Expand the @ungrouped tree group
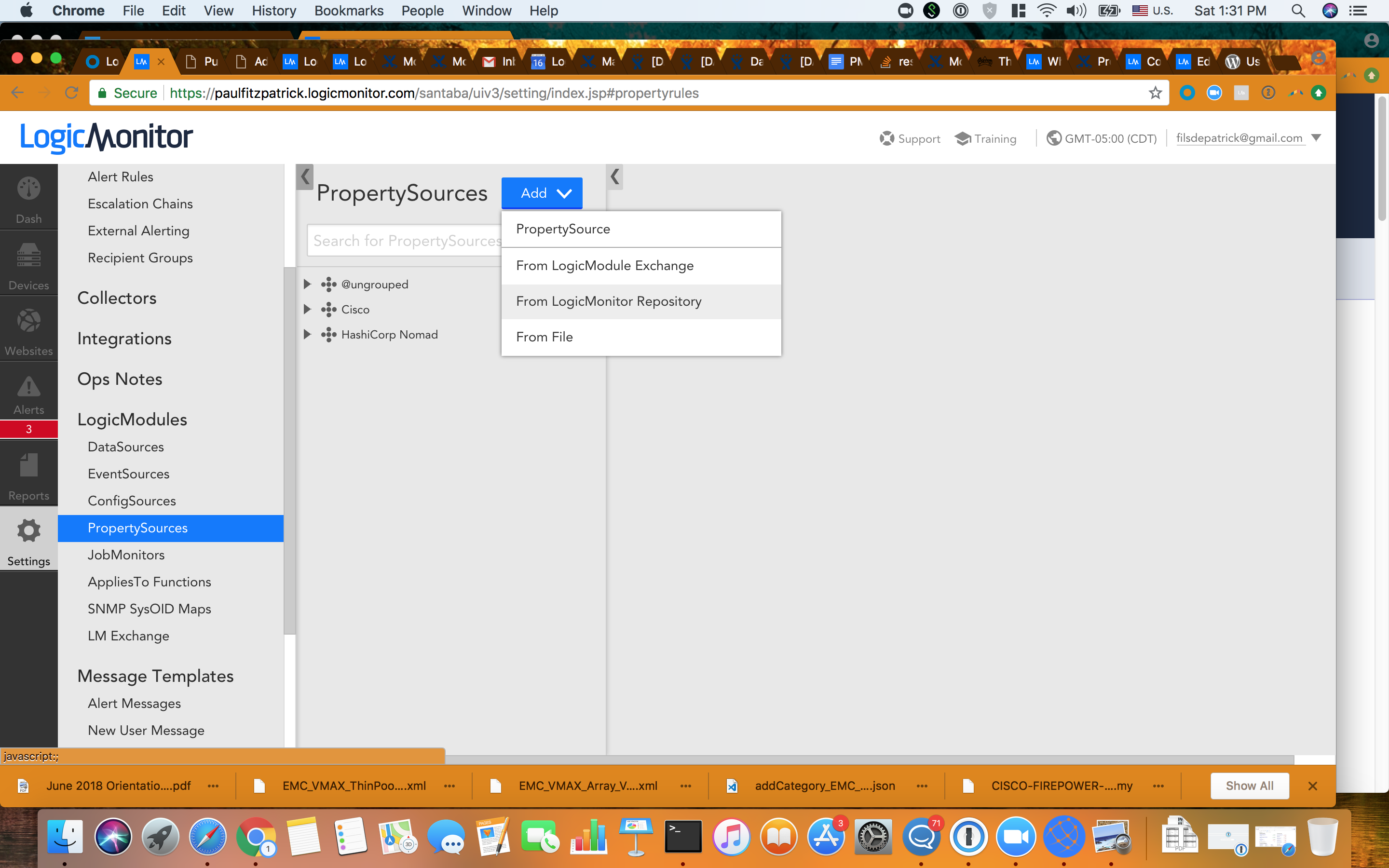 coord(307,284)
